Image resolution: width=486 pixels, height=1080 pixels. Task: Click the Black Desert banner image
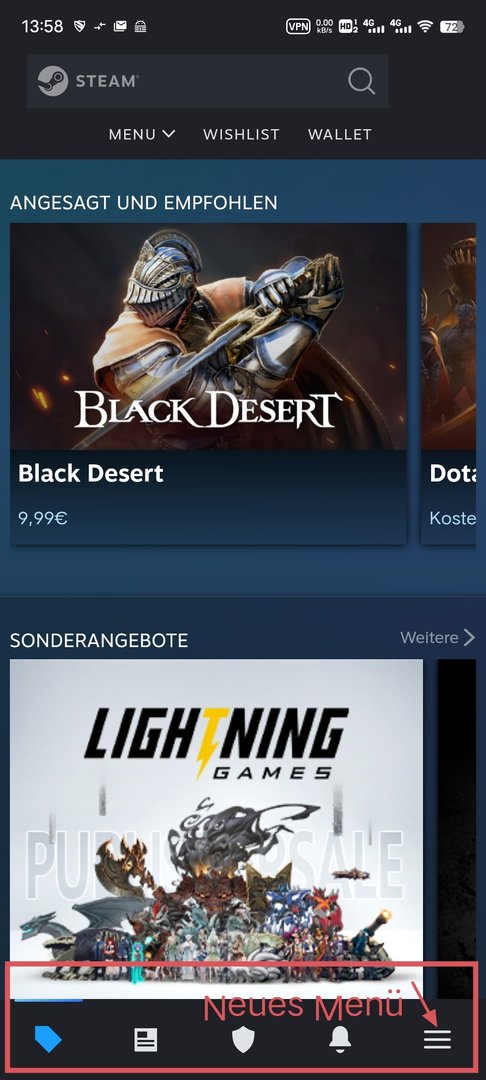pyautogui.click(x=208, y=336)
